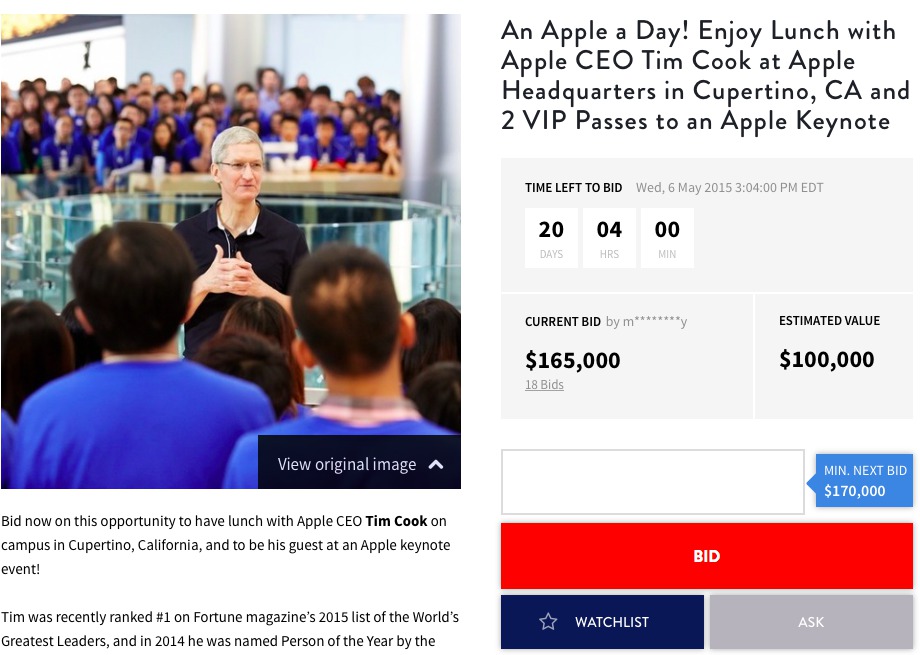Screen dimensions: 920x655
Task: Expand the View original image chevron arrow
Action: coord(435,464)
